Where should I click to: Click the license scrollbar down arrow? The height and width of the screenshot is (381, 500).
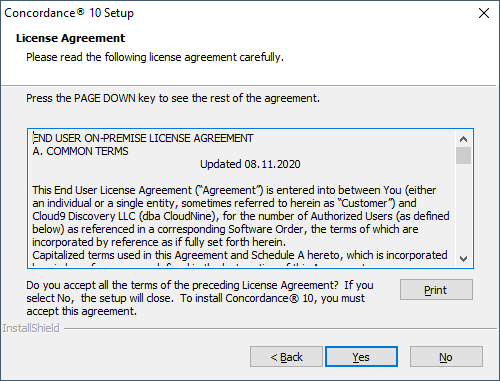(463, 259)
